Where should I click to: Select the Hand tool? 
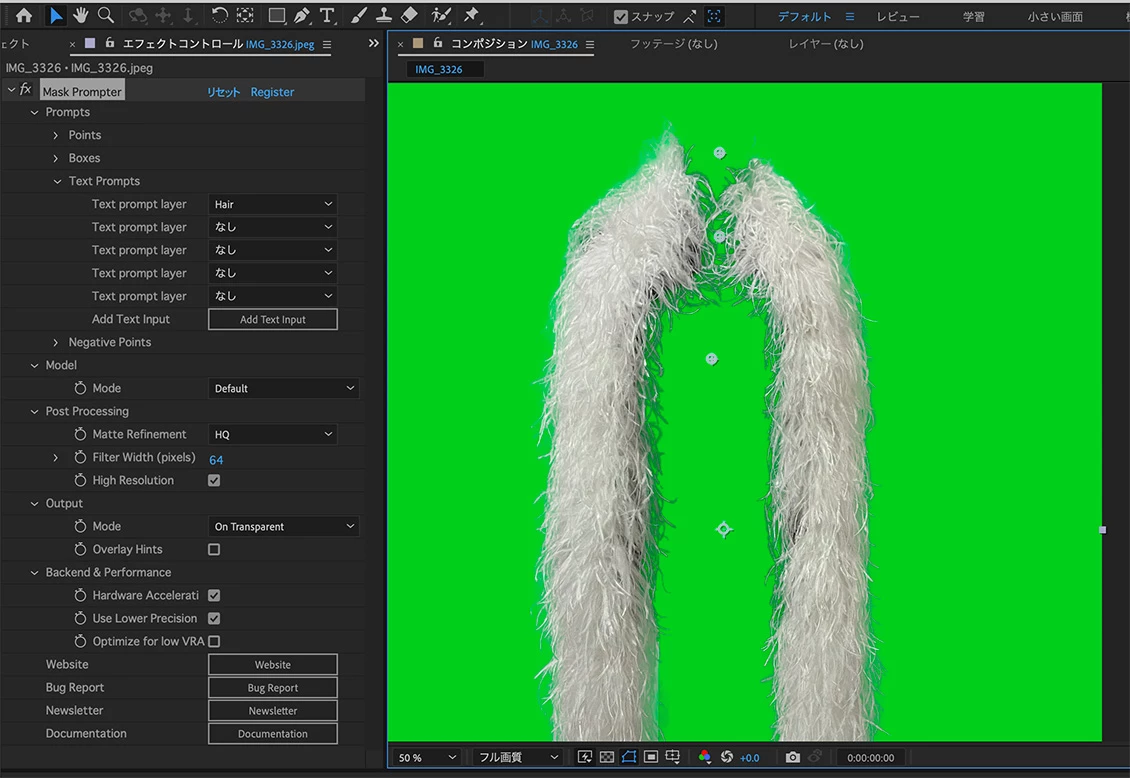[x=80, y=15]
